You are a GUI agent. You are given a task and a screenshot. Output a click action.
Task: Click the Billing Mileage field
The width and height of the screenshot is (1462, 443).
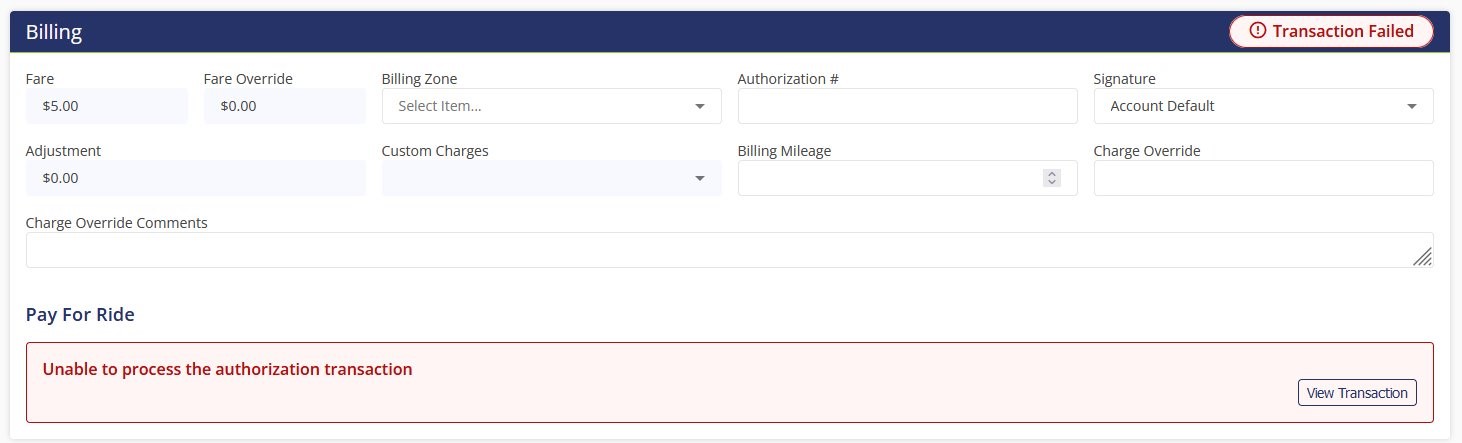tap(908, 178)
